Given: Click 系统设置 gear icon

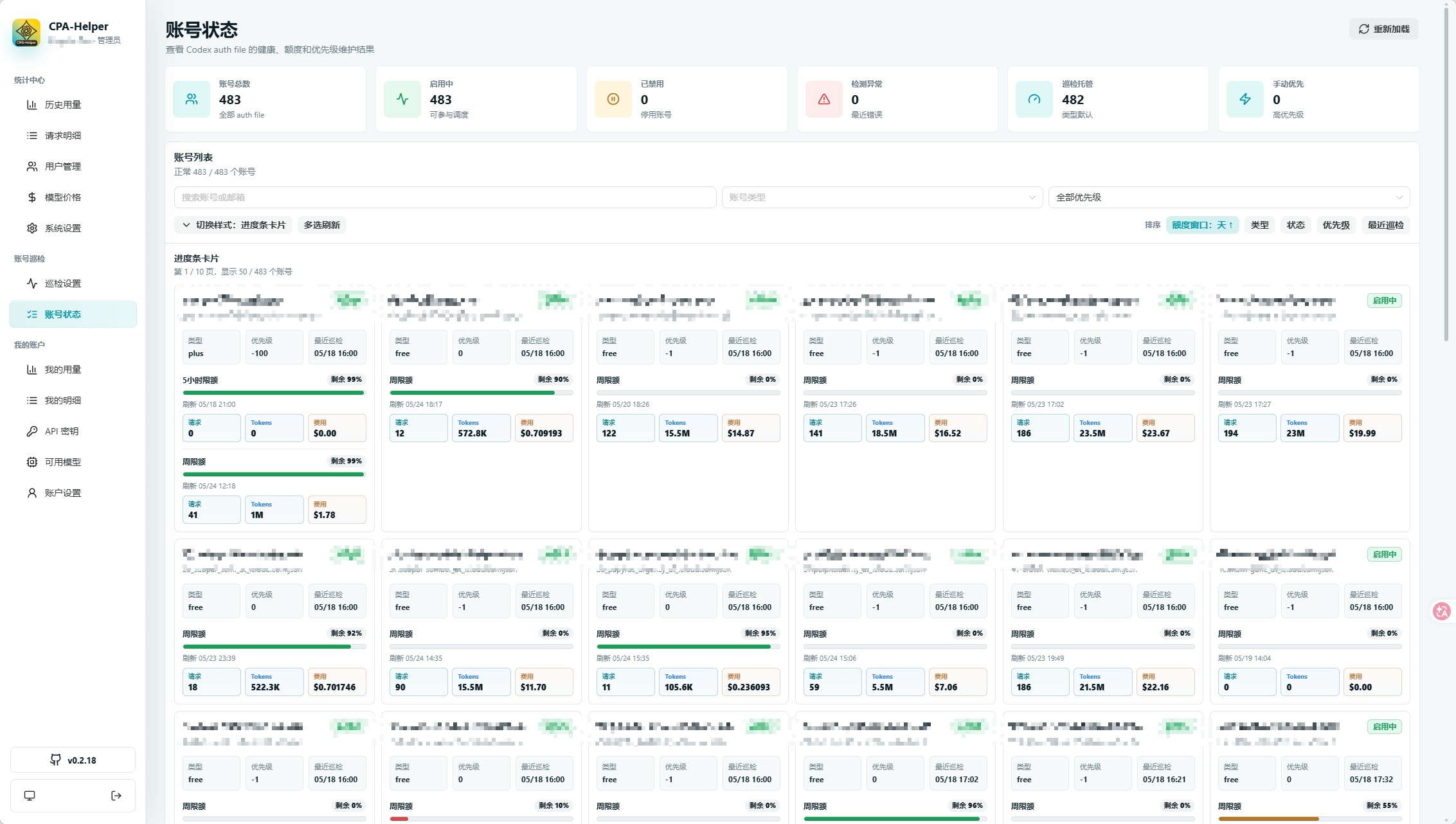Looking at the screenshot, I should (31, 228).
